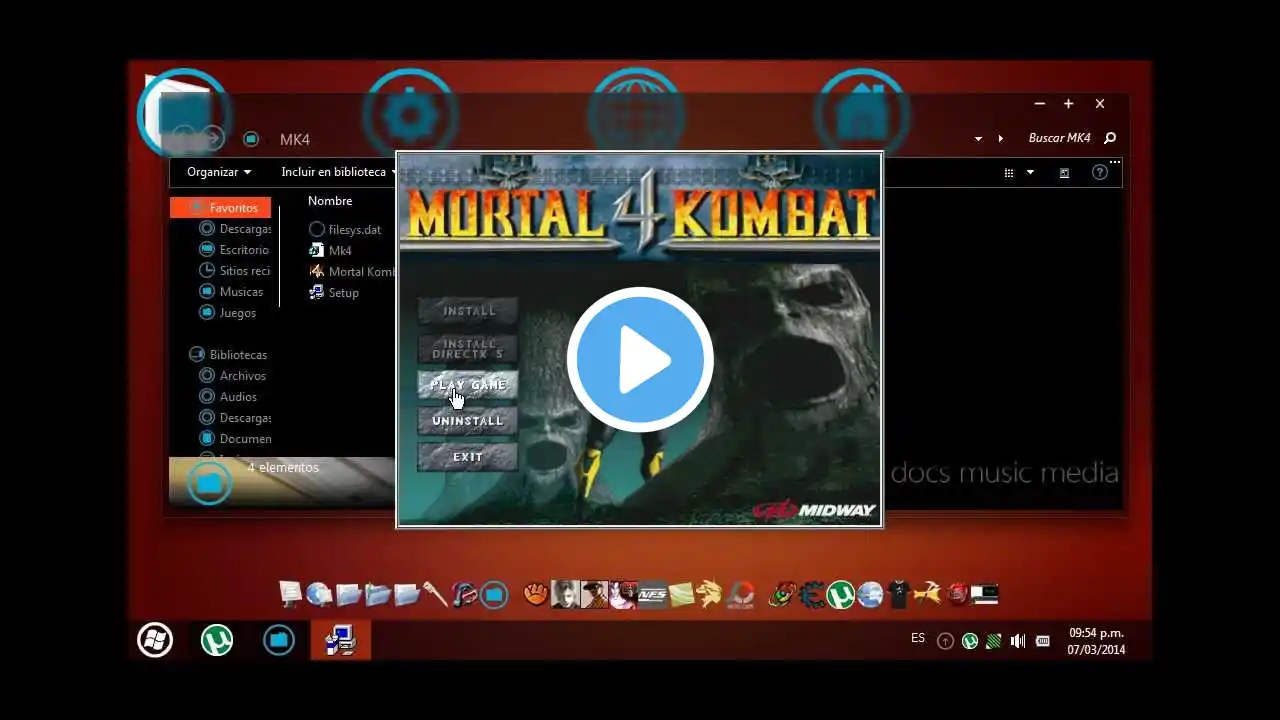Open the volume control in the tray
The image size is (1280, 720).
pyautogui.click(x=1018, y=641)
